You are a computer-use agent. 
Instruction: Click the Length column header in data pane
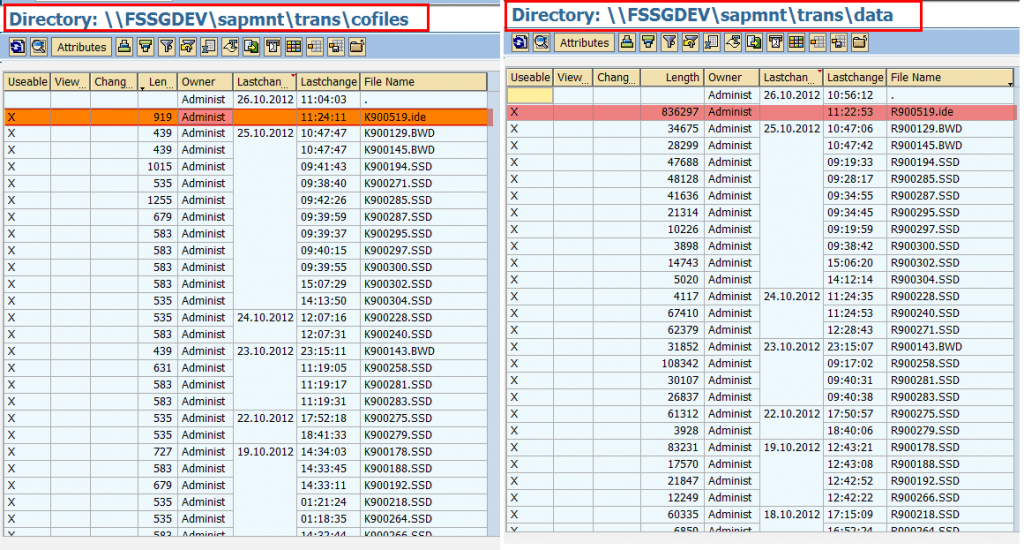pos(672,77)
